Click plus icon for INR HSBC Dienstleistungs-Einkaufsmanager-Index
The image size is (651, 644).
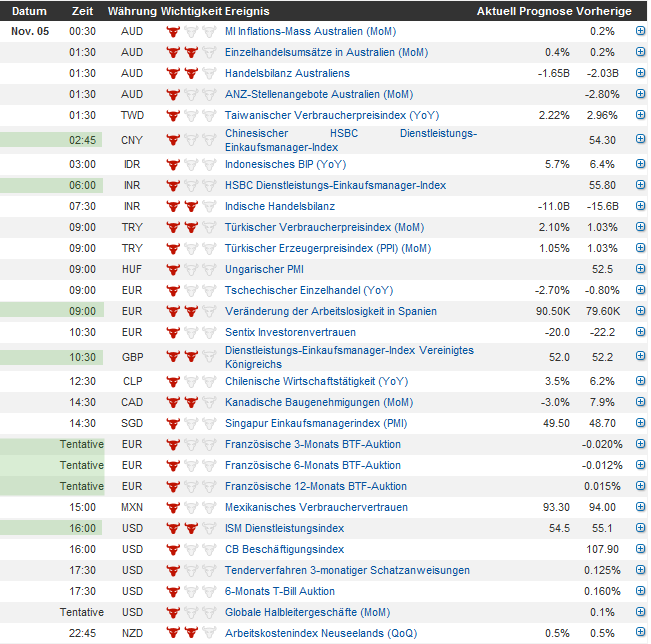[640, 185]
